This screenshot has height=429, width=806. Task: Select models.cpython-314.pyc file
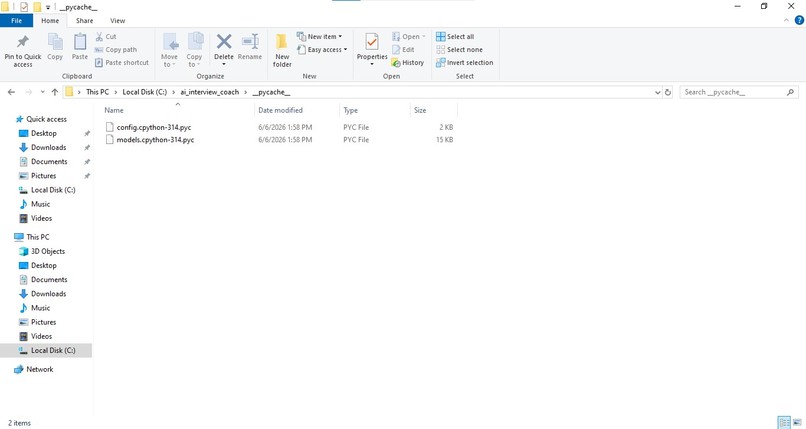pos(155,140)
